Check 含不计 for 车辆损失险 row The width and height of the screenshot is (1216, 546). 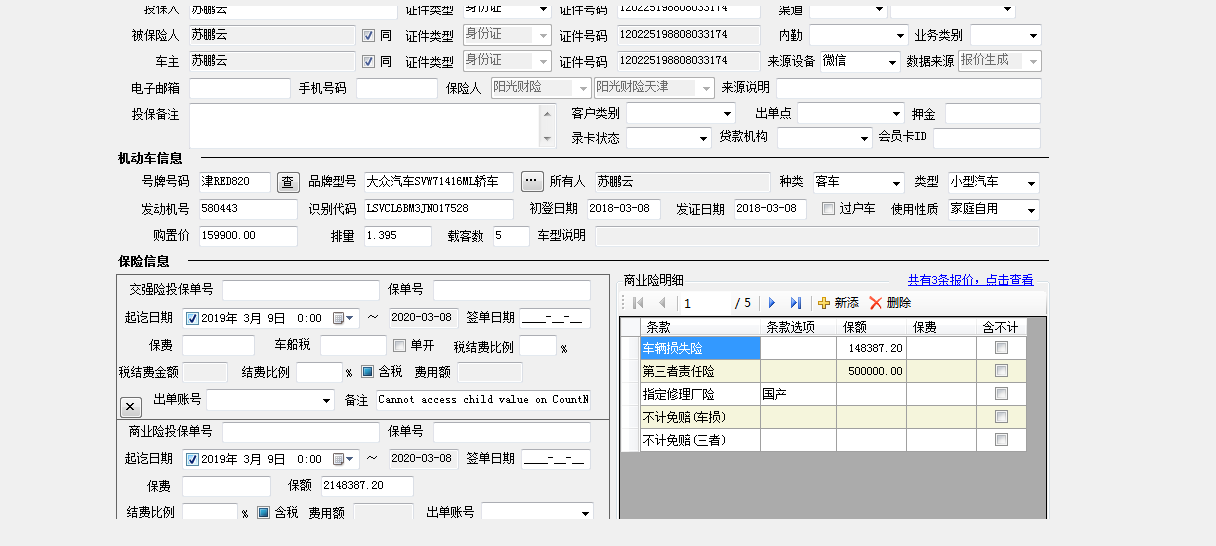pos(1001,348)
